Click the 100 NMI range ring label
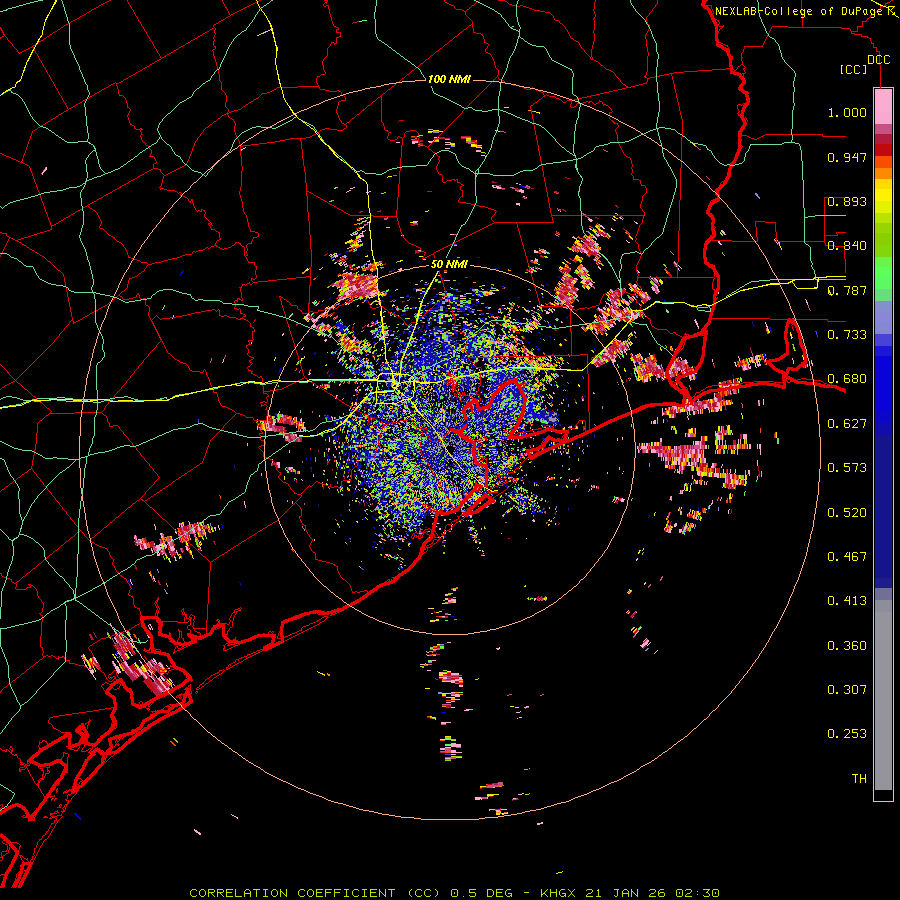This screenshot has width=900, height=900. (449, 79)
